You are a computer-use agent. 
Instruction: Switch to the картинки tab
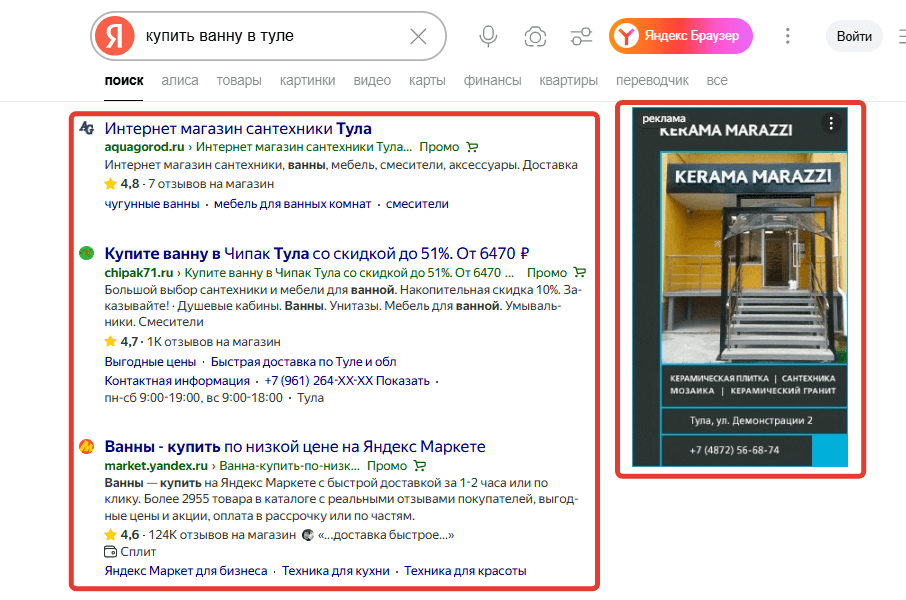307,80
